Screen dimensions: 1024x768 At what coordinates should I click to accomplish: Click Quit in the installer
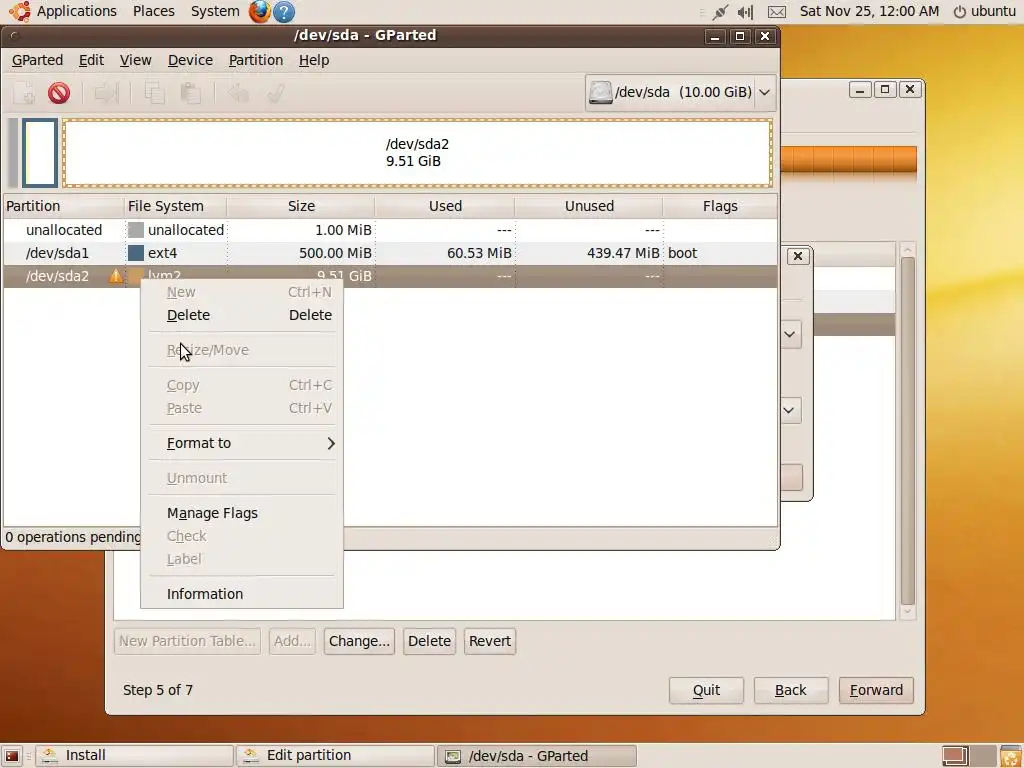tap(706, 690)
